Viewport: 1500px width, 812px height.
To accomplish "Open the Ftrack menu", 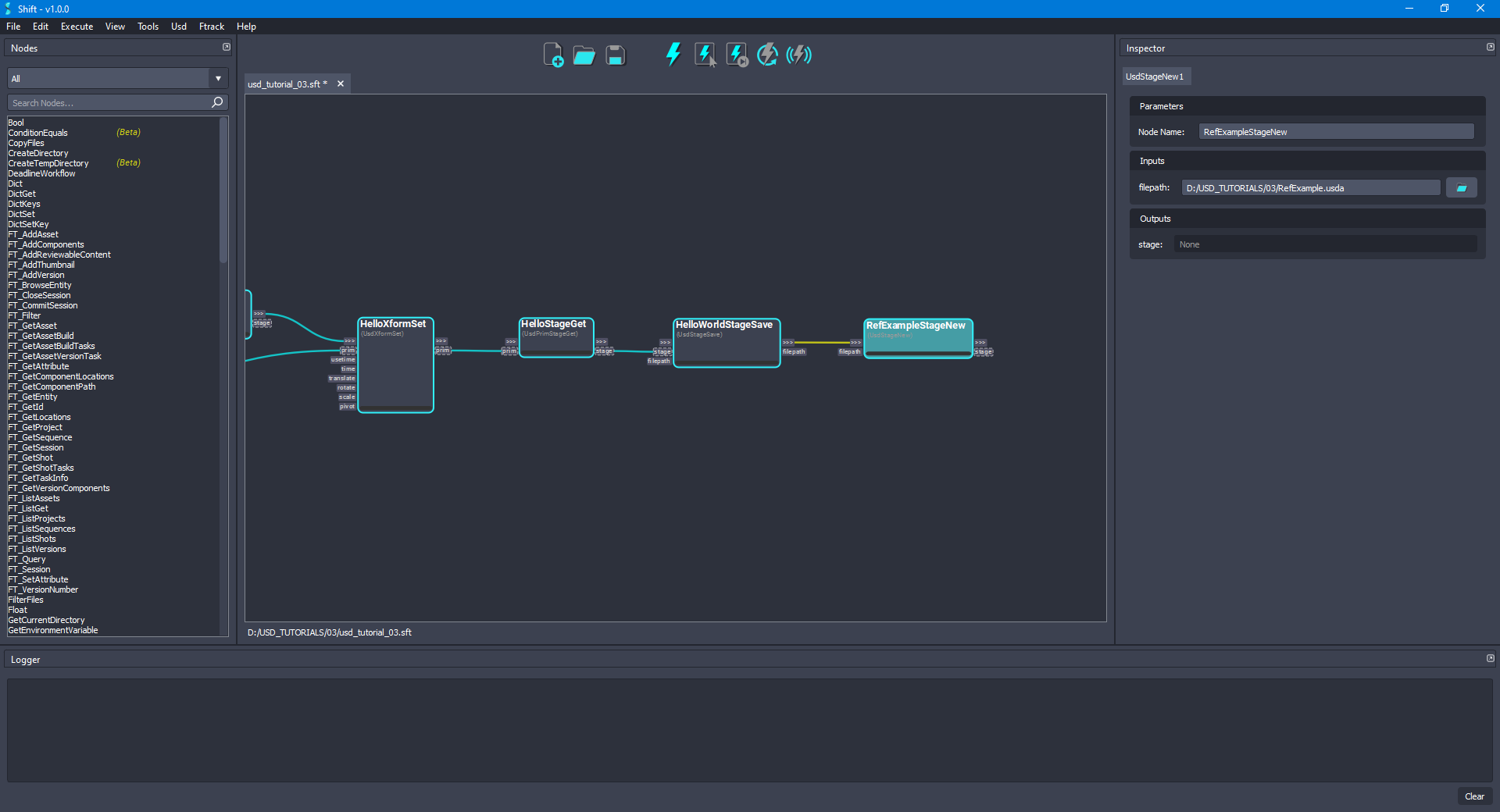I will (x=211, y=26).
